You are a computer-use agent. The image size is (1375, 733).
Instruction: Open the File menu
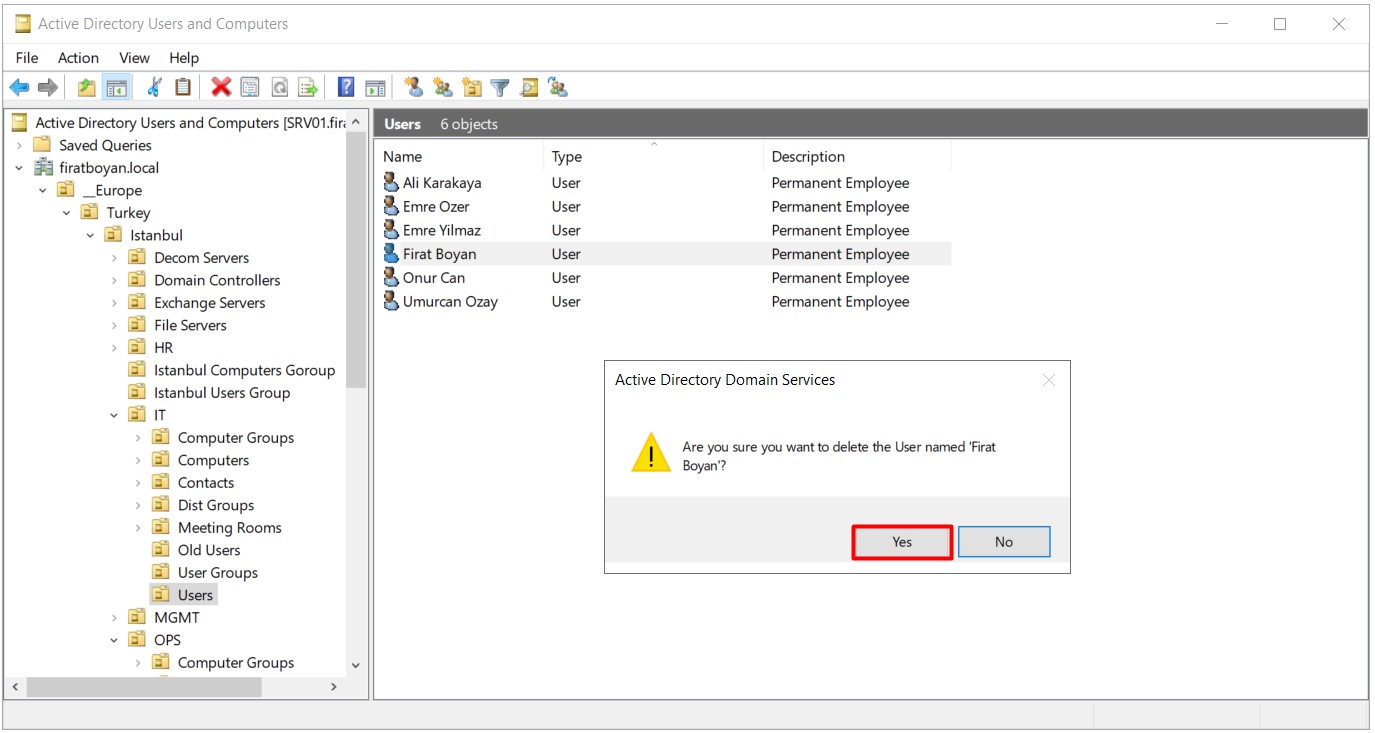[27, 58]
